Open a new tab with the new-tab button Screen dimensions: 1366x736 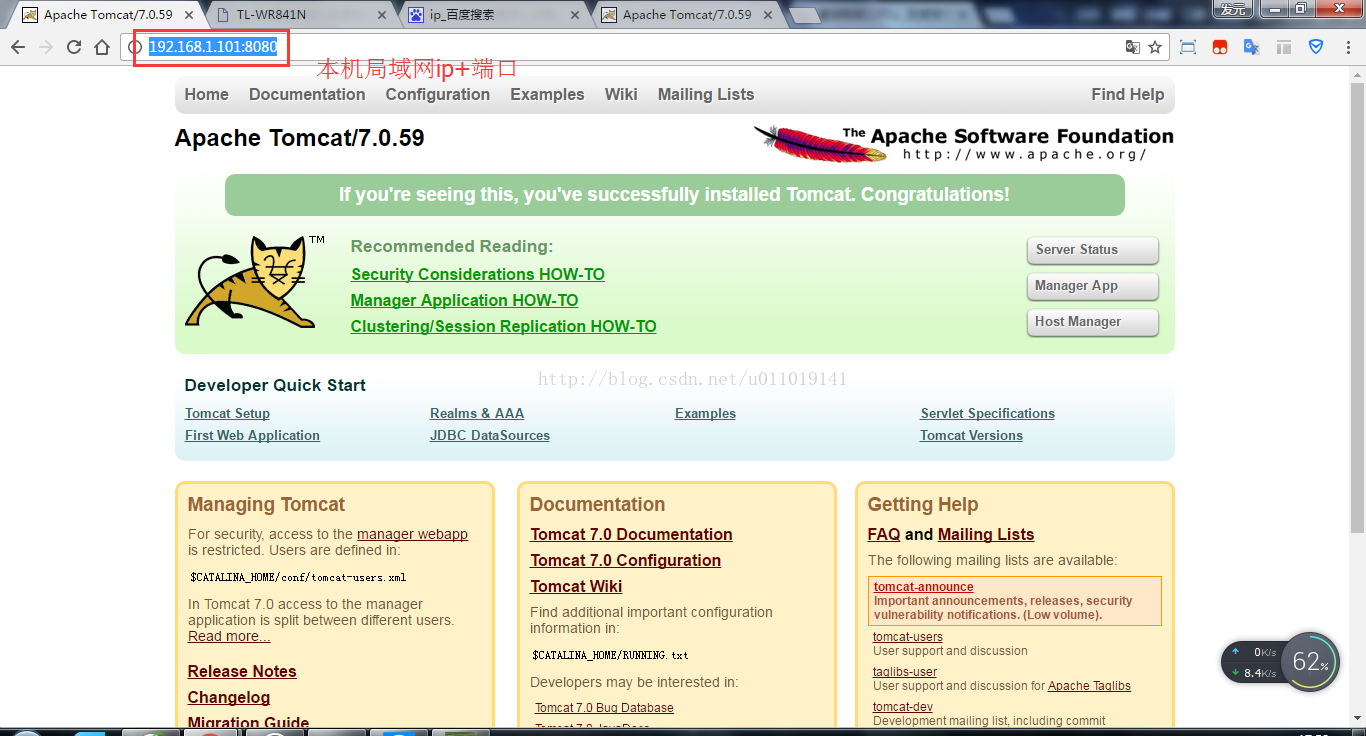point(806,15)
